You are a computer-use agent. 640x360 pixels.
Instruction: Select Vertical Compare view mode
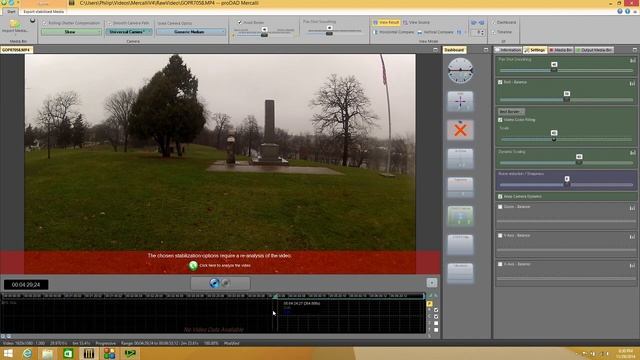(x=436, y=32)
